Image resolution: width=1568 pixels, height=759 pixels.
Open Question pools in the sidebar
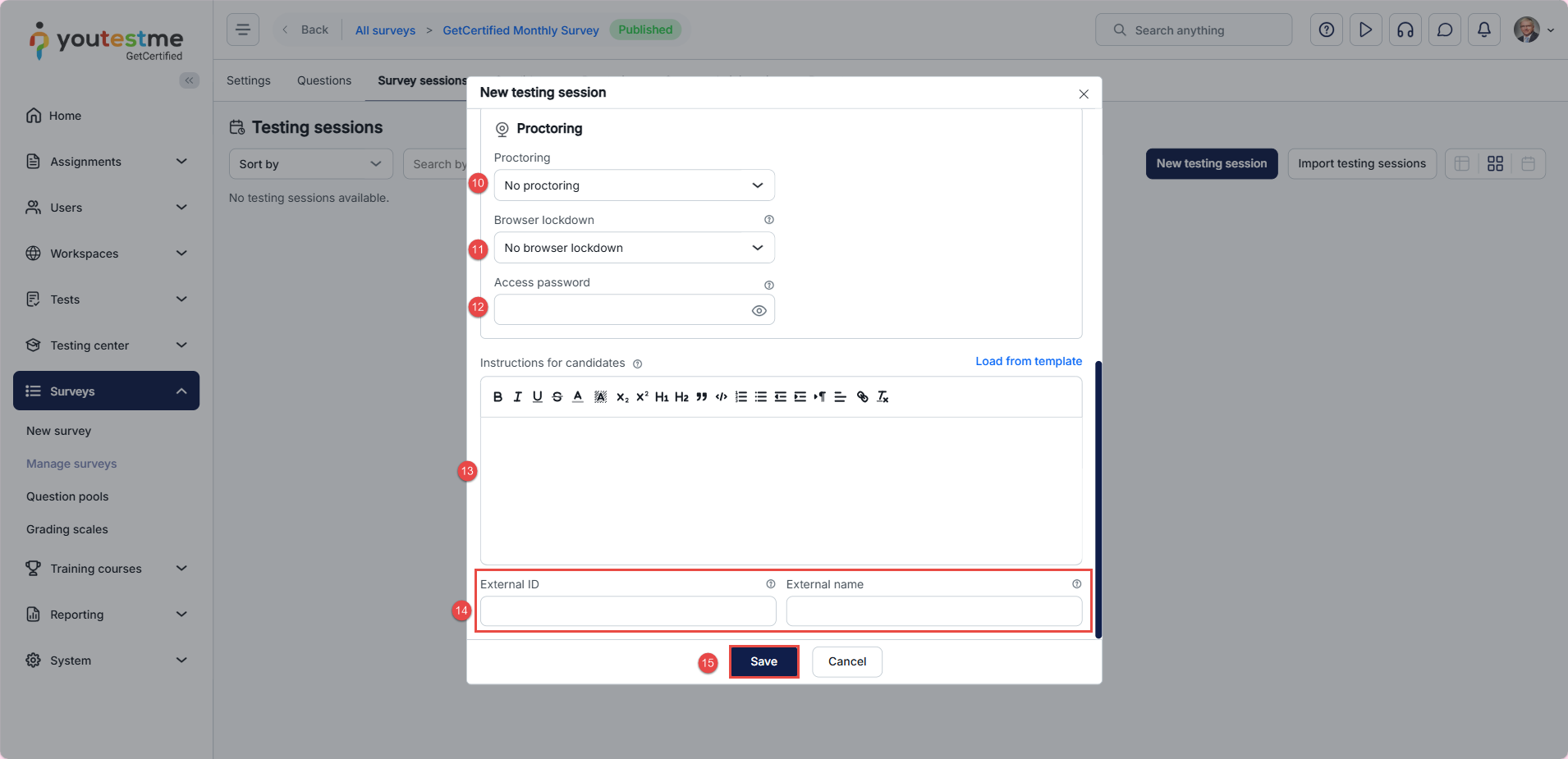67,496
